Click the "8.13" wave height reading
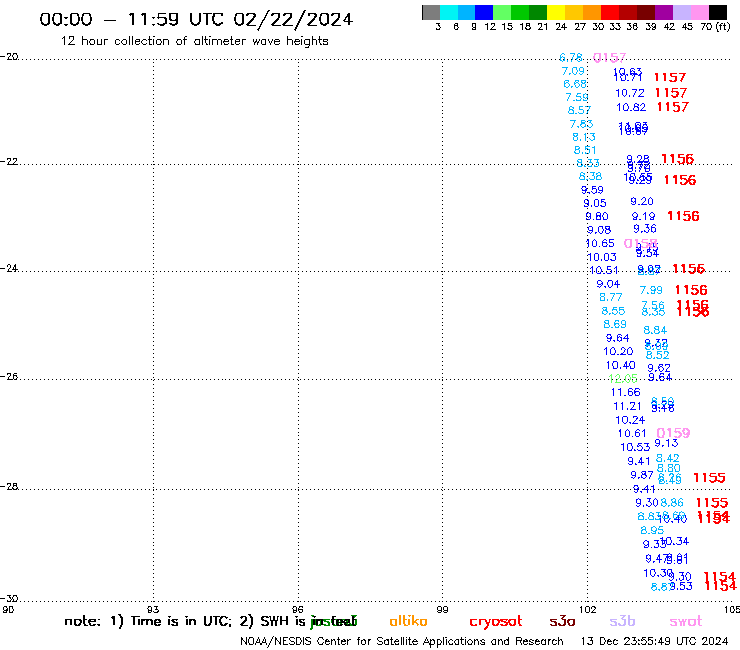Image resolution: width=740 pixels, height=650 pixels. pyautogui.click(x=584, y=137)
